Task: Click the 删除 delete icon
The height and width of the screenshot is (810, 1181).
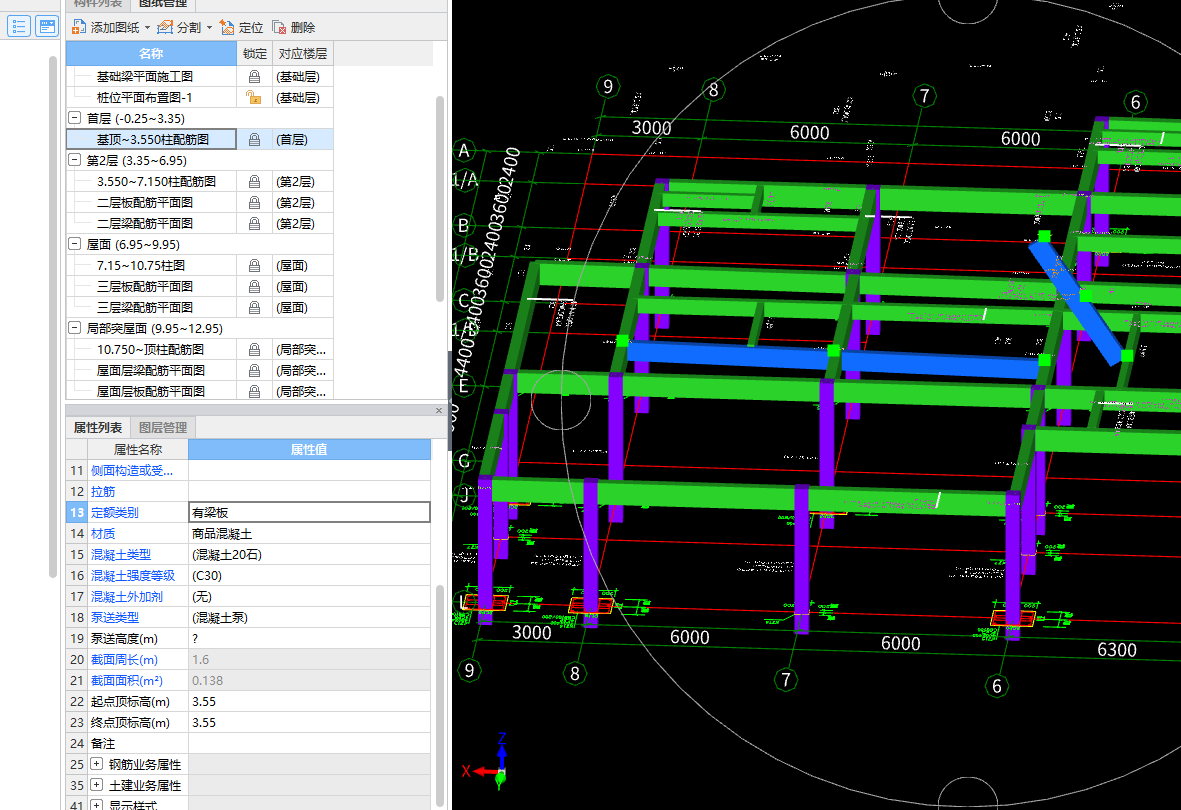Action: click(279, 28)
